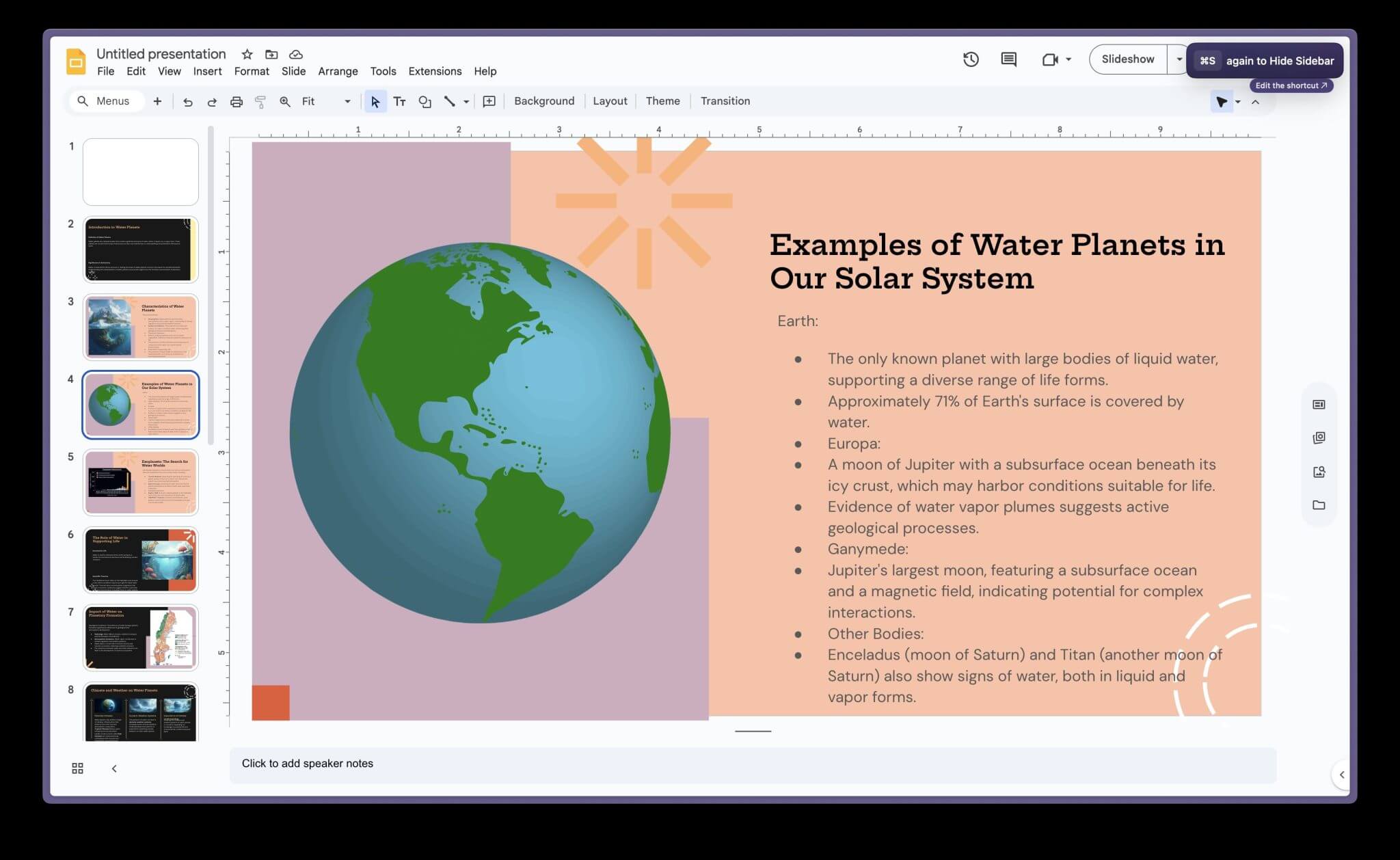Click the add comment toolbar icon
Image resolution: width=1400 pixels, height=860 pixels.
489,102
